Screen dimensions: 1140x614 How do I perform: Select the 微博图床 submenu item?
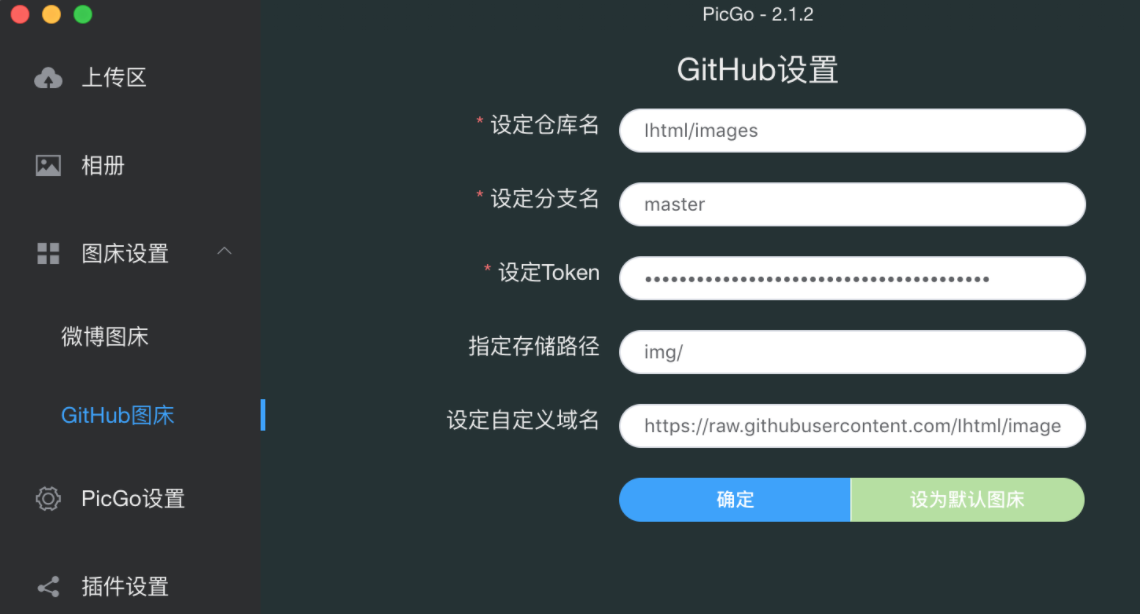(x=105, y=336)
